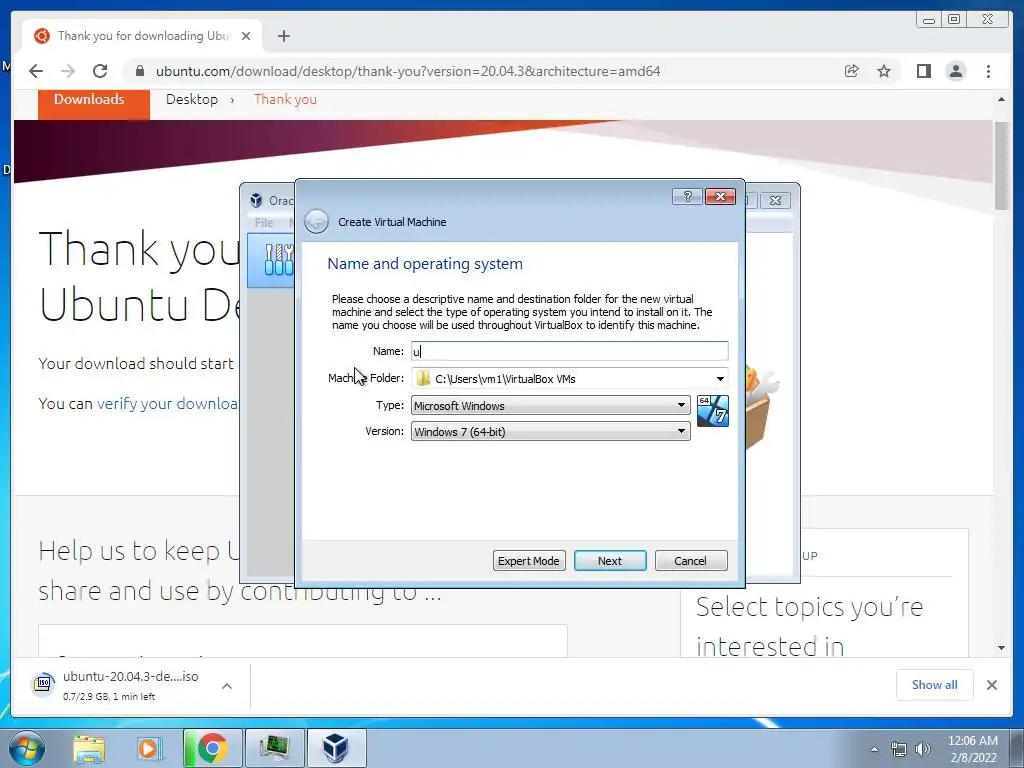Launch Windows Media Player from taskbar

point(148,748)
